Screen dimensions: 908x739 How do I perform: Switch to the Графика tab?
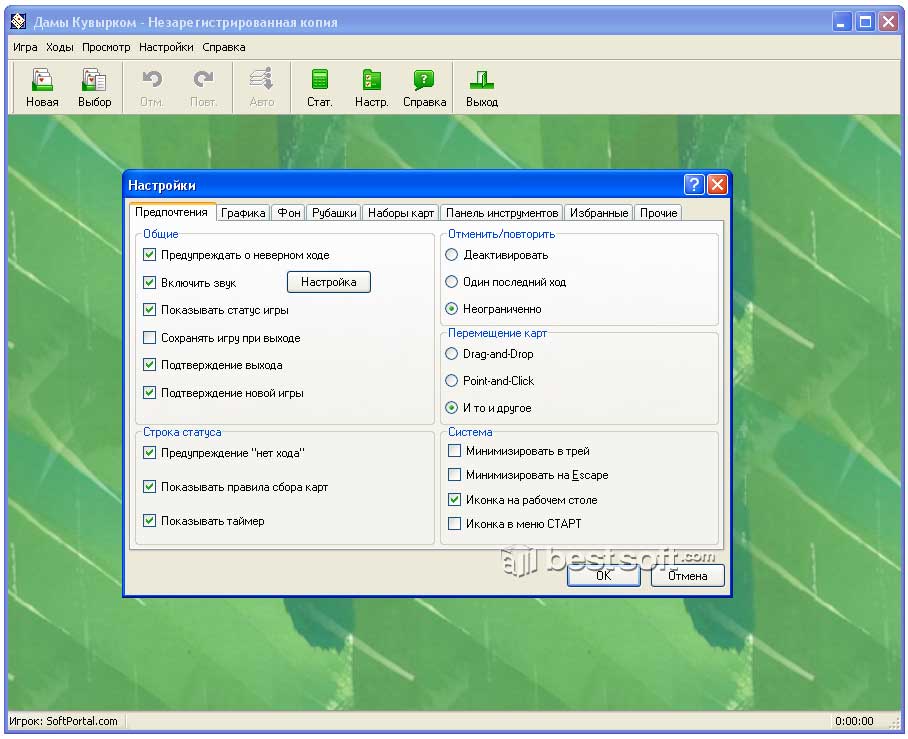(243, 213)
